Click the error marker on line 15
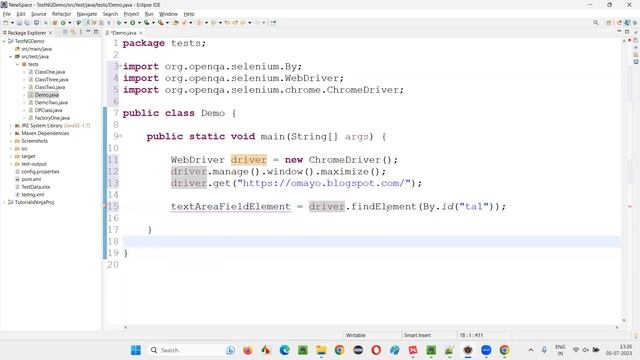Screen dimensions: 640x360 coord(105,207)
